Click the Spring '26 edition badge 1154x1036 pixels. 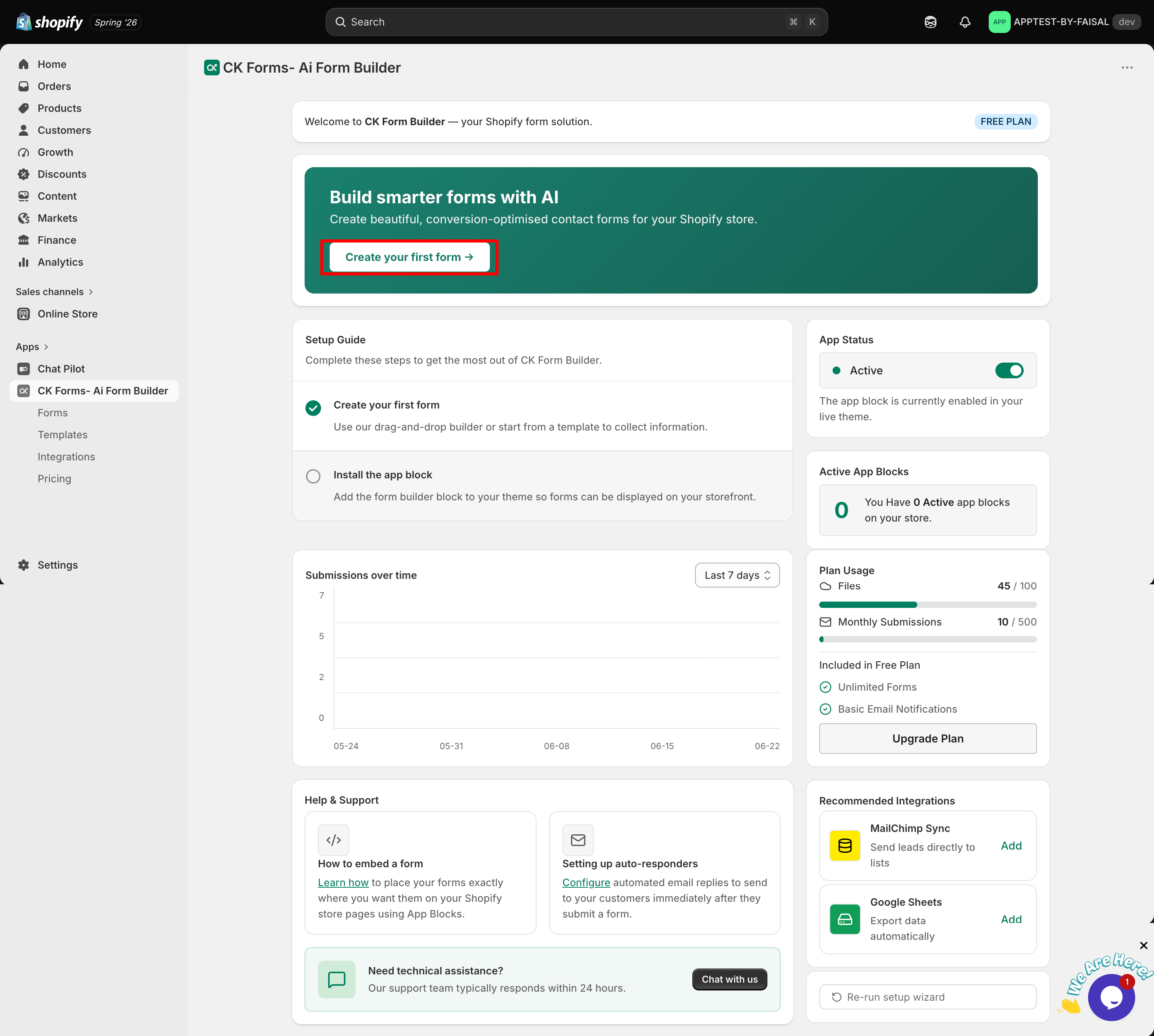coord(115,22)
